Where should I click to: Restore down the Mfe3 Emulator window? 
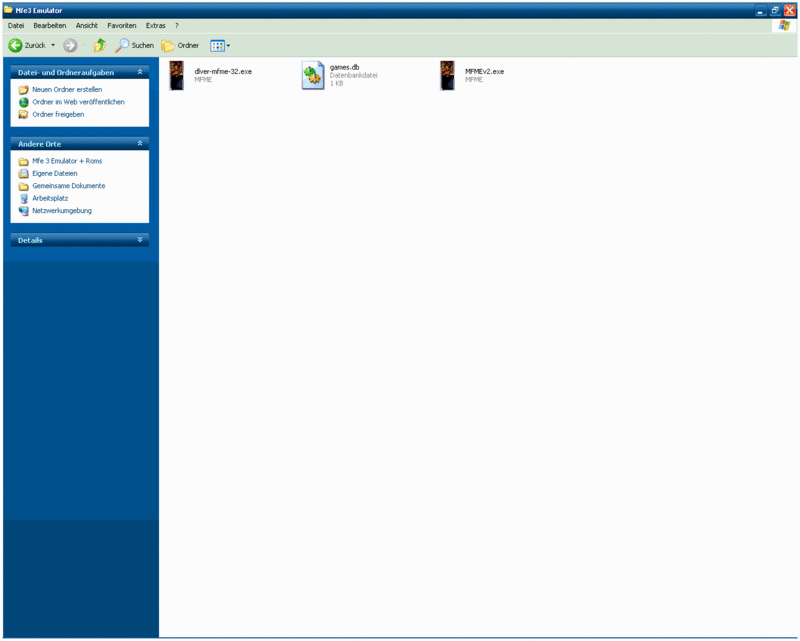[x=774, y=10]
